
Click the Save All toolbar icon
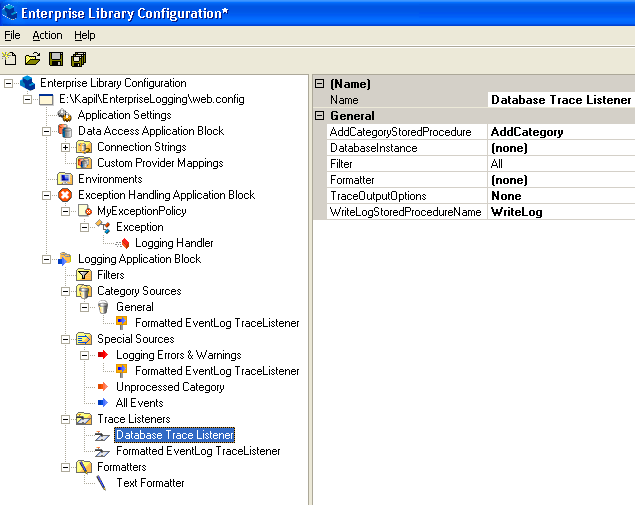[79, 59]
